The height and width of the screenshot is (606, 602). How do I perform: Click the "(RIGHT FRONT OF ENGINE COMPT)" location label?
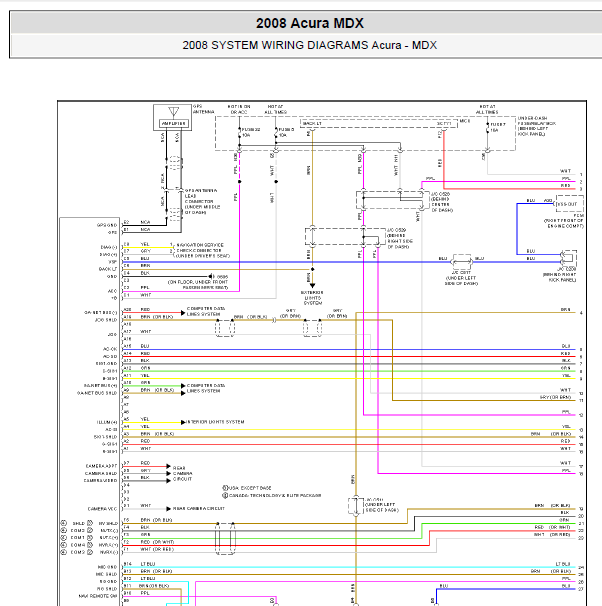pyautogui.click(x=564, y=223)
